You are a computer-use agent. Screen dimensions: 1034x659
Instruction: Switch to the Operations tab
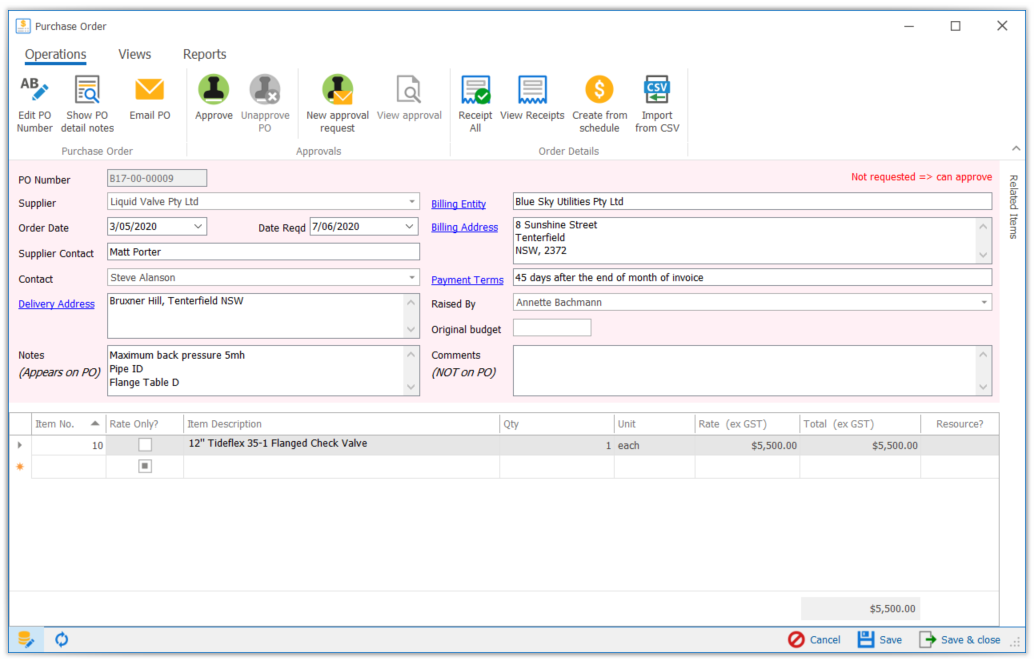[x=55, y=54]
